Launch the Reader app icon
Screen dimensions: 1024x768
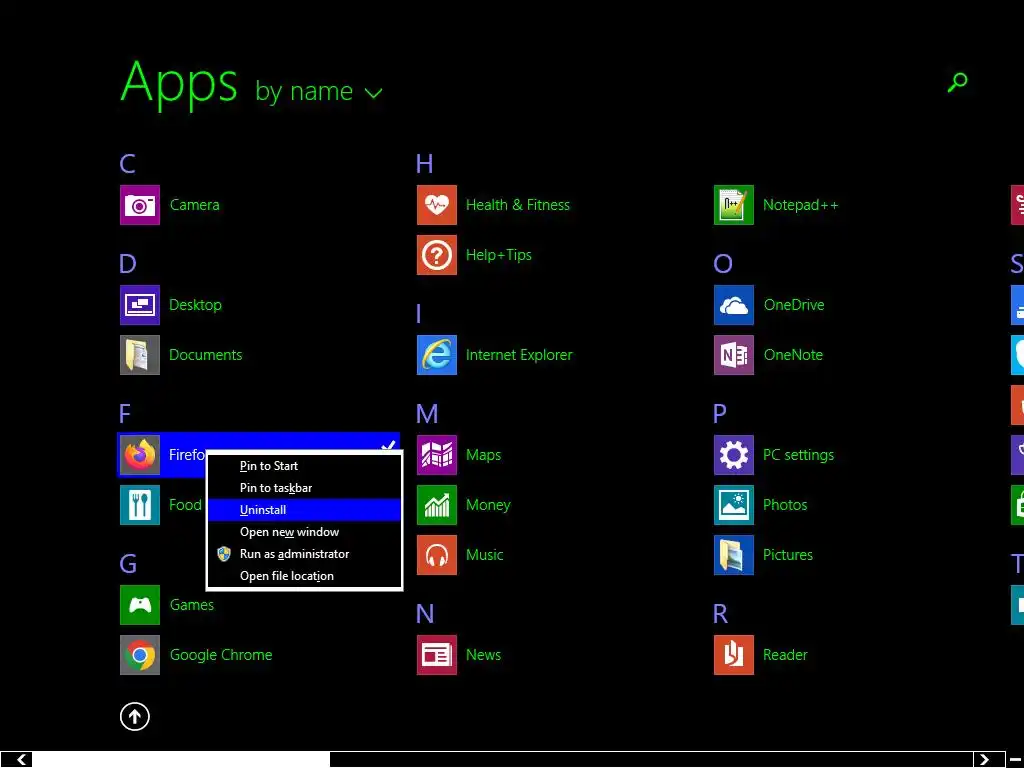(734, 655)
